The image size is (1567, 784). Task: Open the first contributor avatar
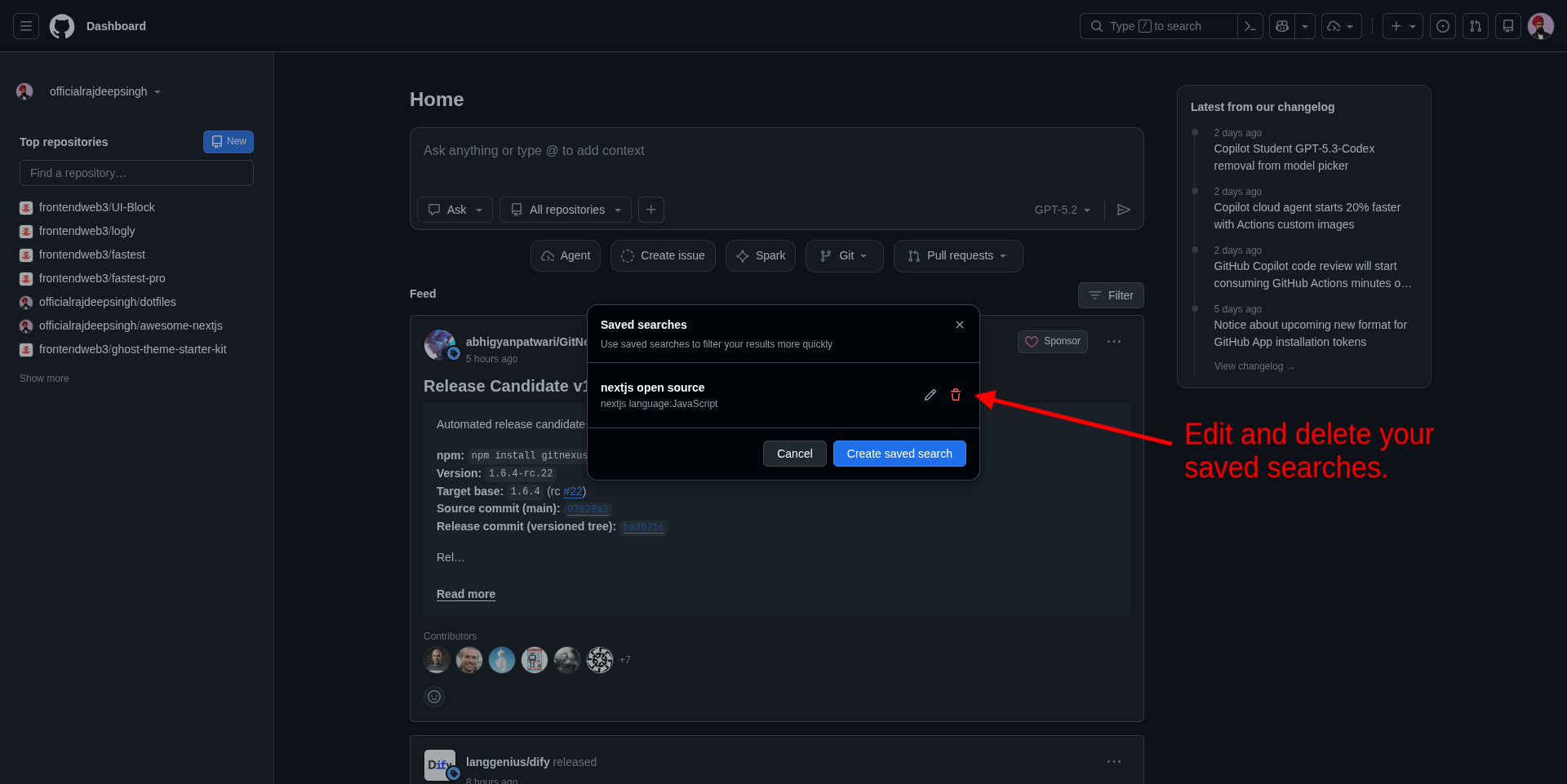[x=437, y=660]
